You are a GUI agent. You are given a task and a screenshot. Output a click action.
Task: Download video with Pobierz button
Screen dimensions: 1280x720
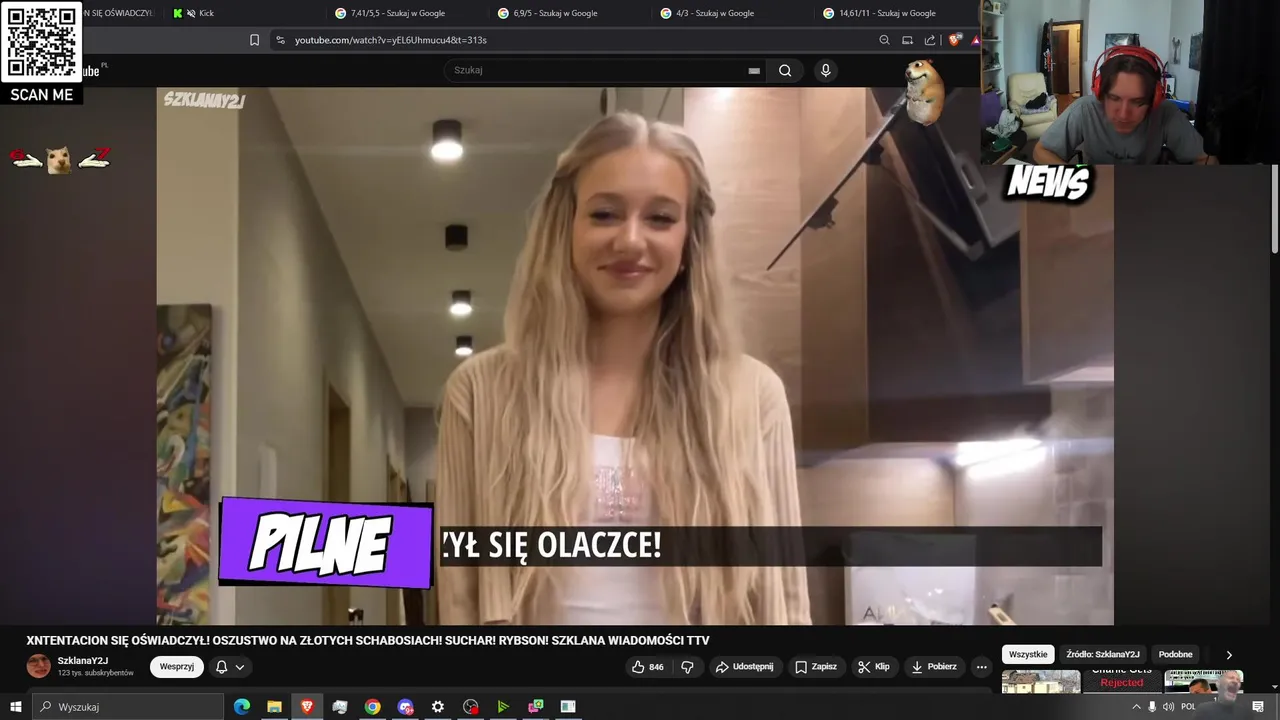click(x=934, y=667)
